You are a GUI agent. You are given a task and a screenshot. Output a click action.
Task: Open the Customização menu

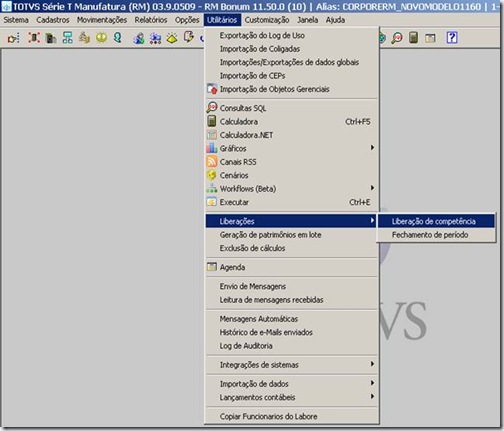pyautogui.click(x=267, y=20)
